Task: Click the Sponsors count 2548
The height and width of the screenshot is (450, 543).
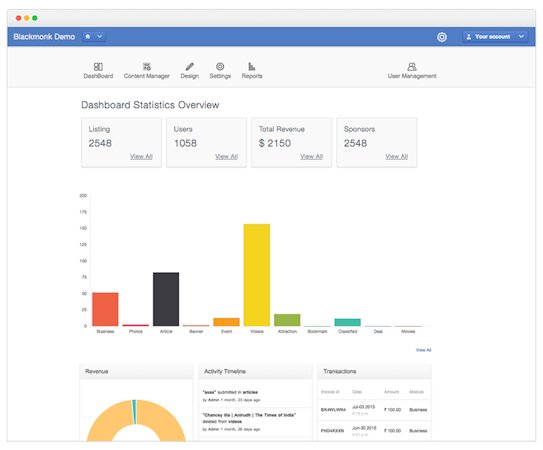Action: 355,143
